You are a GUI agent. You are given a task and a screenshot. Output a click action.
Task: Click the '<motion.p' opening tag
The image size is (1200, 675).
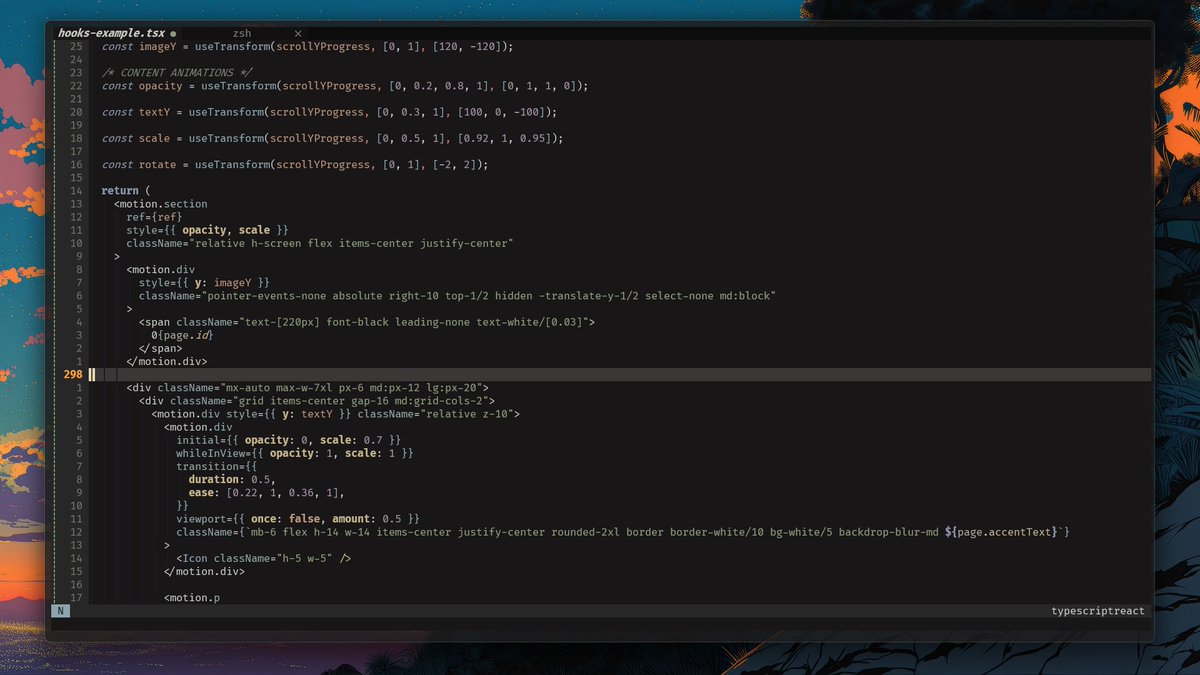192,598
